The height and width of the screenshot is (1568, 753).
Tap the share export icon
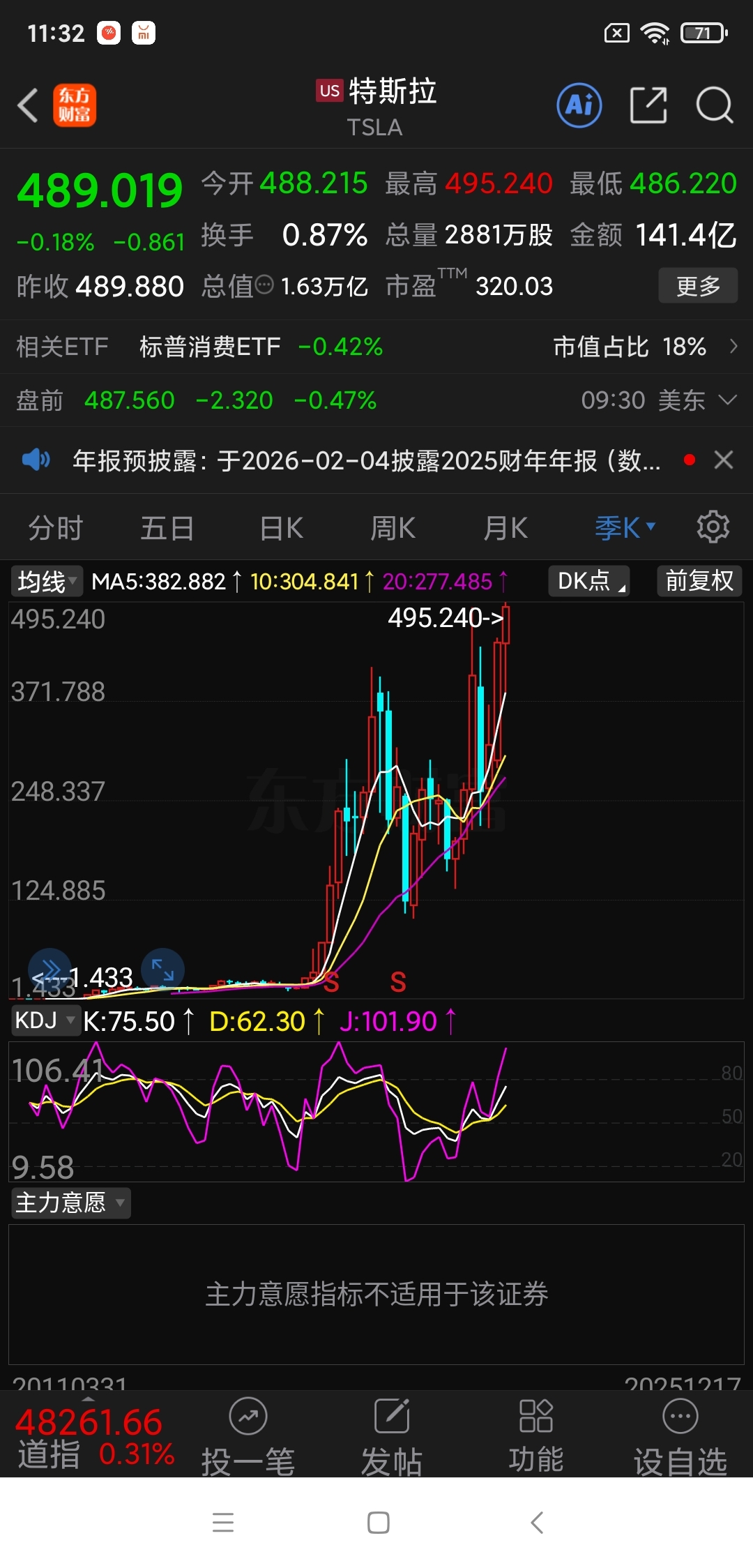click(x=648, y=105)
